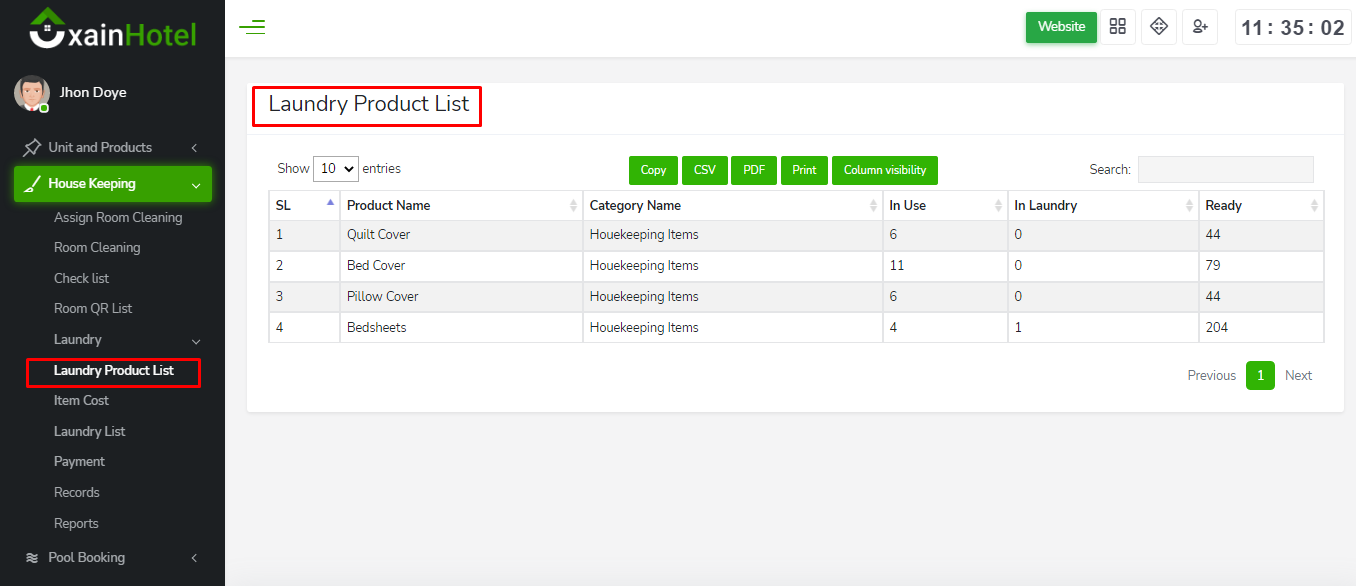Image resolution: width=1356 pixels, height=586 pixels.
Task: Open Column visibility options
Action: point(884,170)
